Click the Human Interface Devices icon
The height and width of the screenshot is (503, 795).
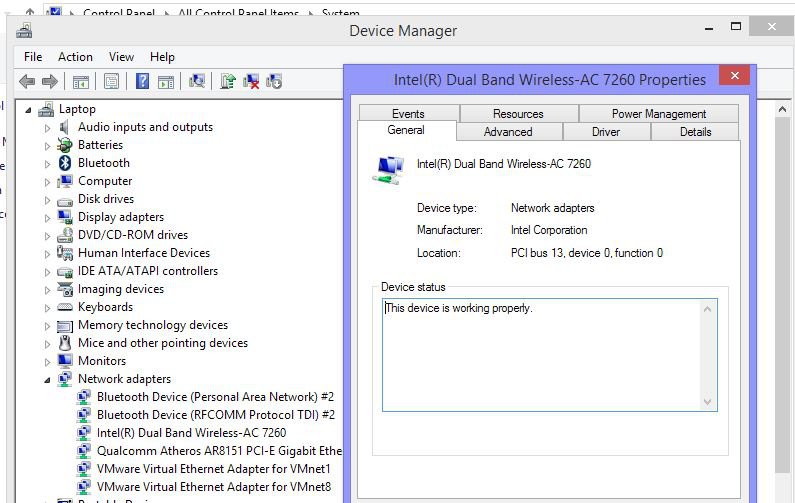coord(65,253)
